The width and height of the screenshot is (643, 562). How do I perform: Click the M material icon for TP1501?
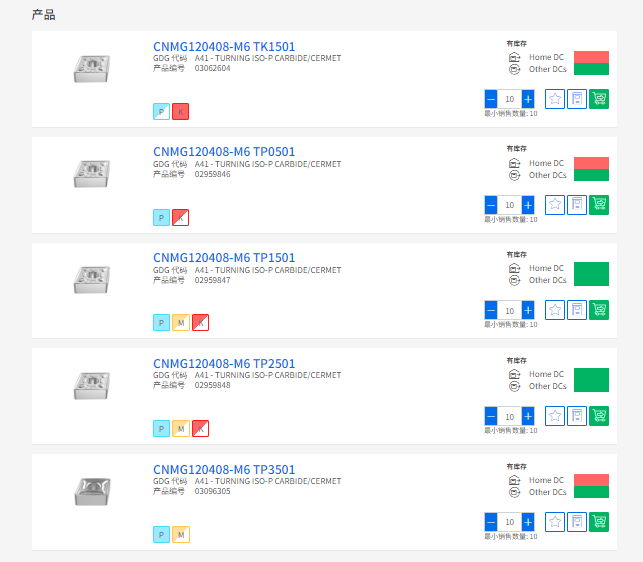(180, 323)
